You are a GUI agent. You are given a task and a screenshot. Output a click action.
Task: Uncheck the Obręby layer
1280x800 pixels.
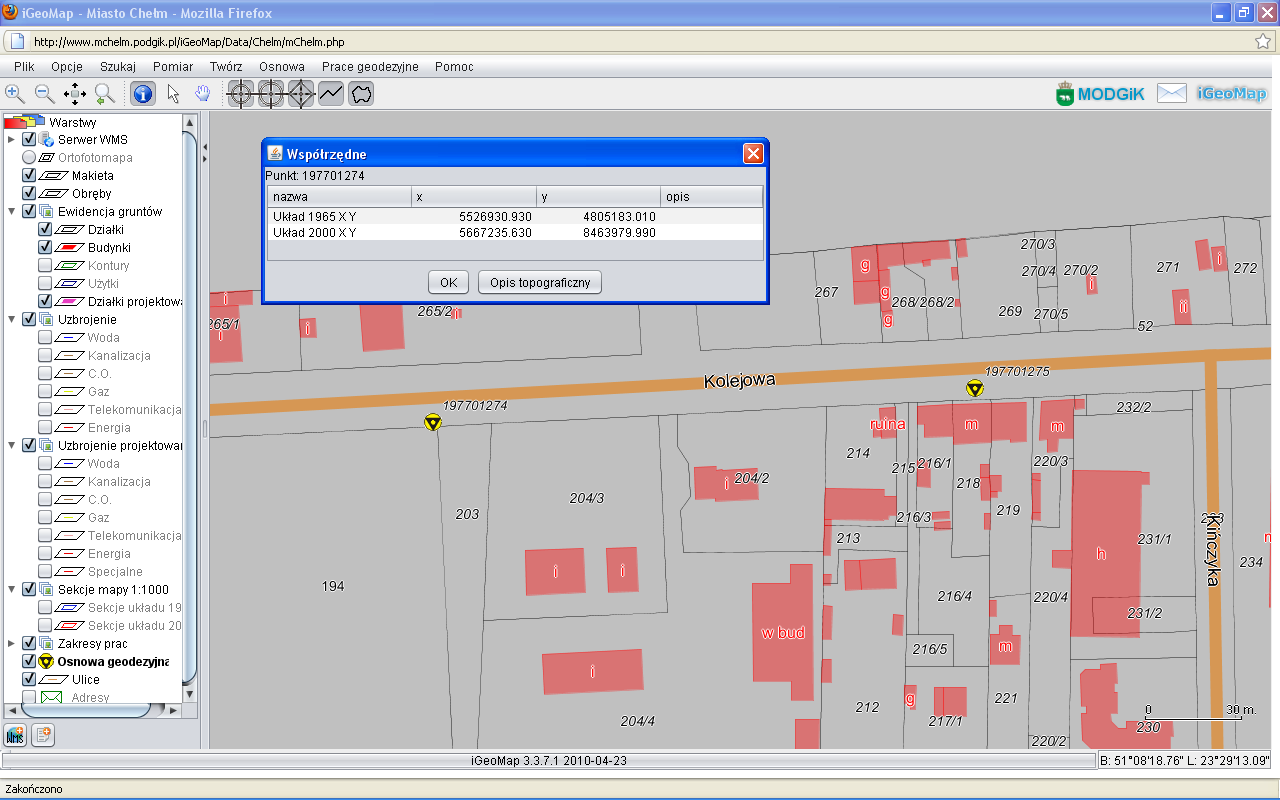[x=29, y=194]
